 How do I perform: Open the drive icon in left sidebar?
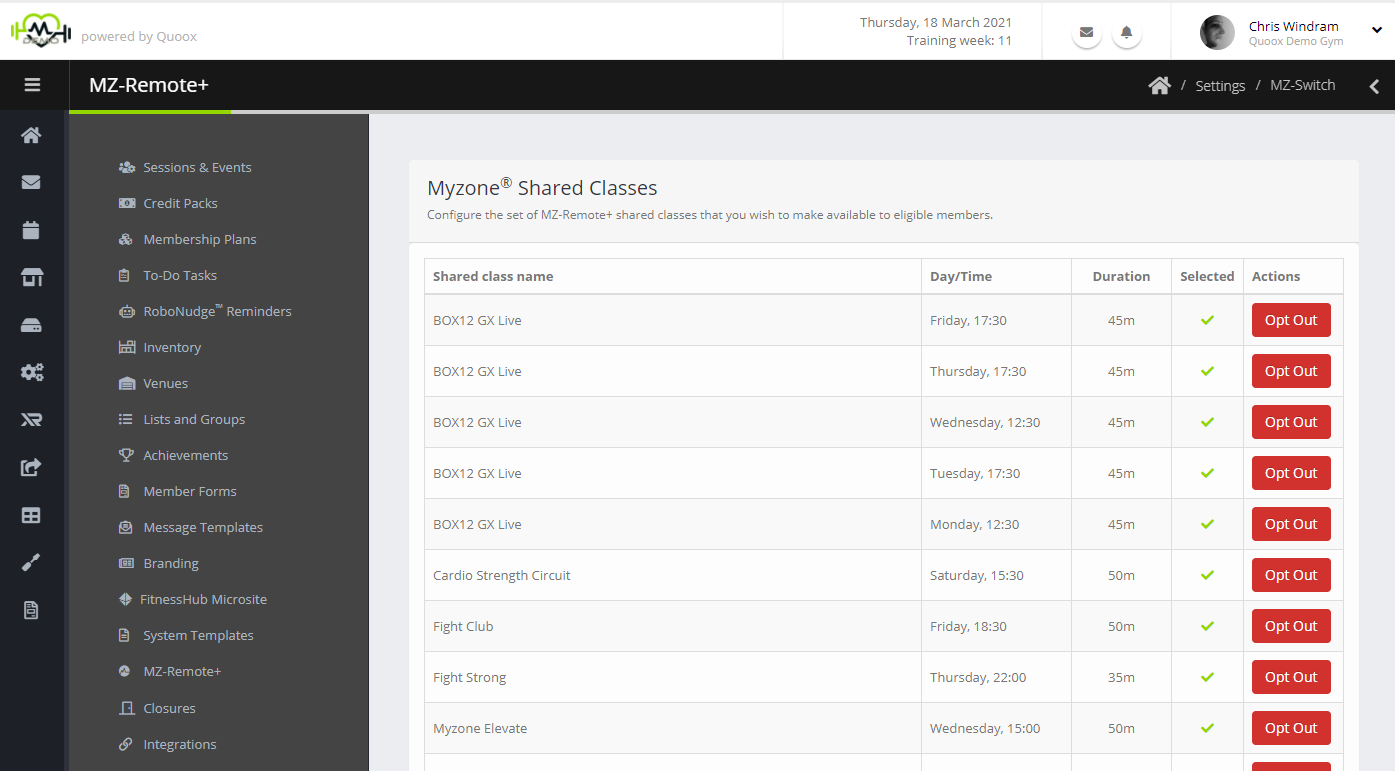tap(32, 325)
